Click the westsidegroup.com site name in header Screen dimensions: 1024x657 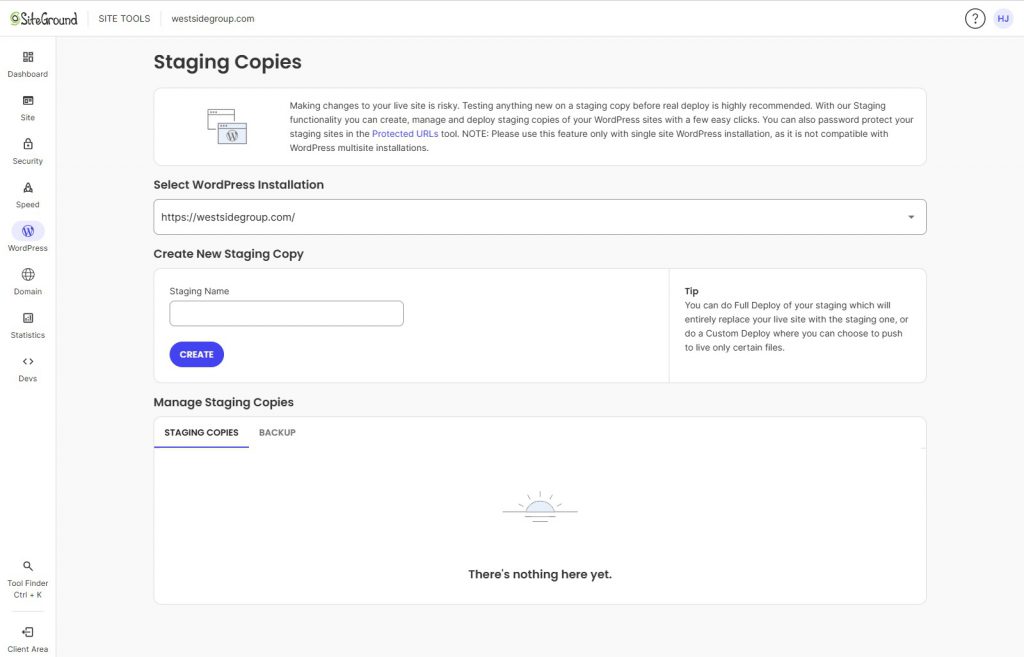pyautogui.click(x=213, y=19)
